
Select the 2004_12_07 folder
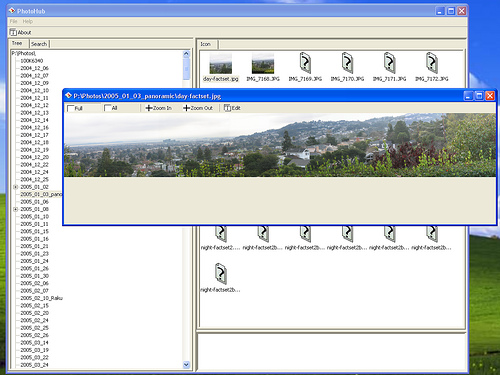(x=34, y=76)
